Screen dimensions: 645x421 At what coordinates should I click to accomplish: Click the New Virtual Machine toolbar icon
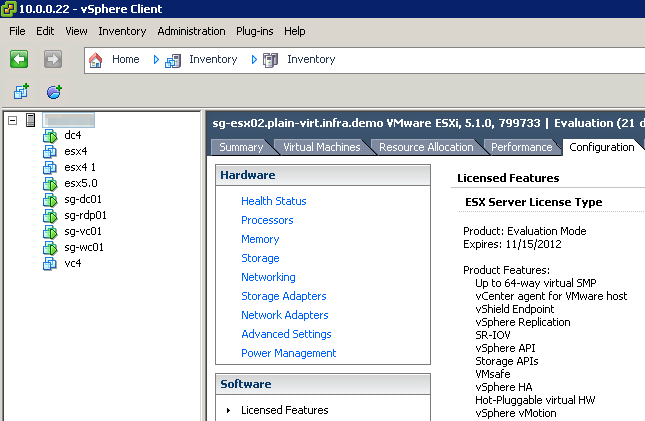tap(21, 91)
